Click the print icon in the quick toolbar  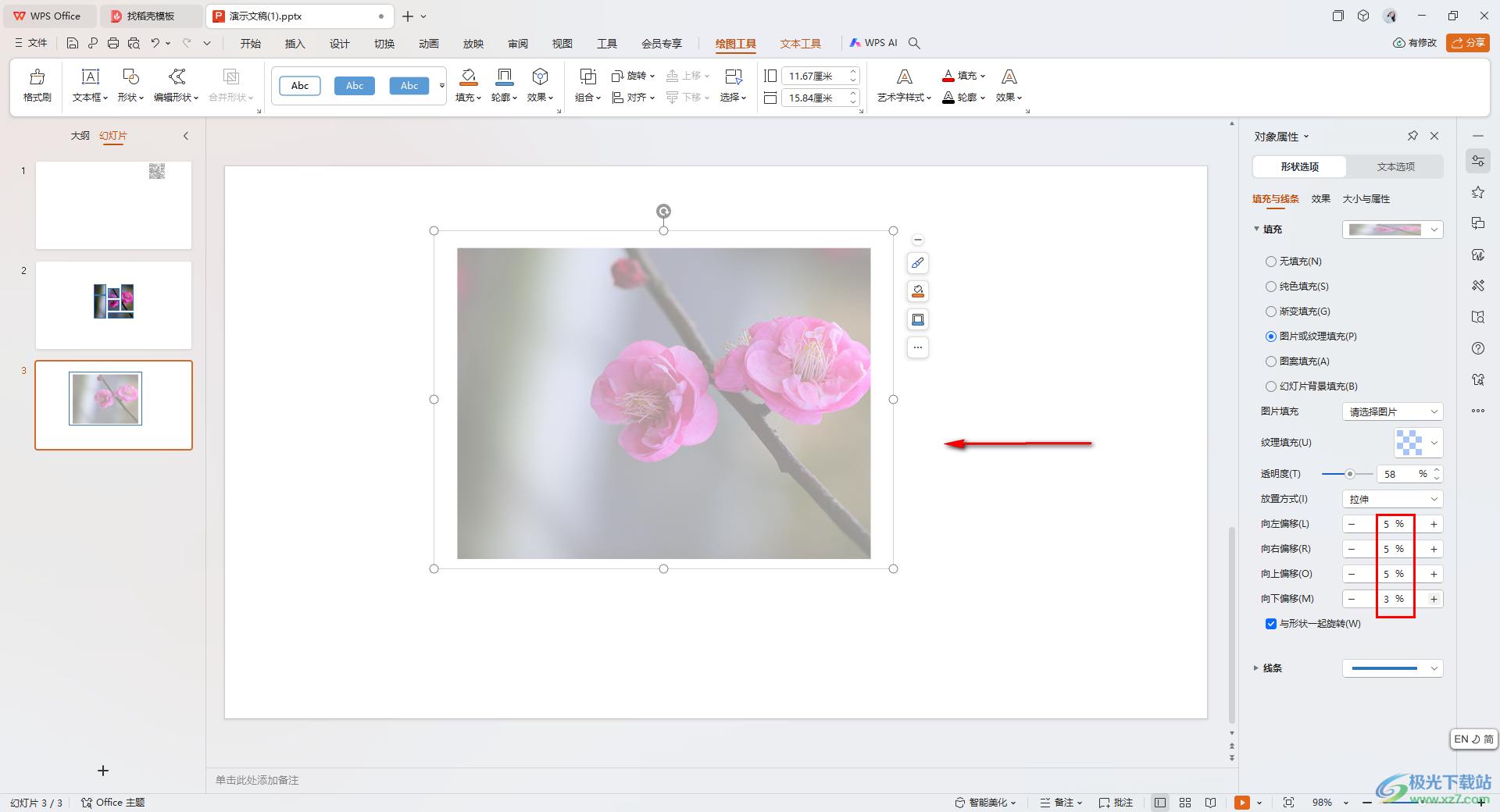pos(113,44)
